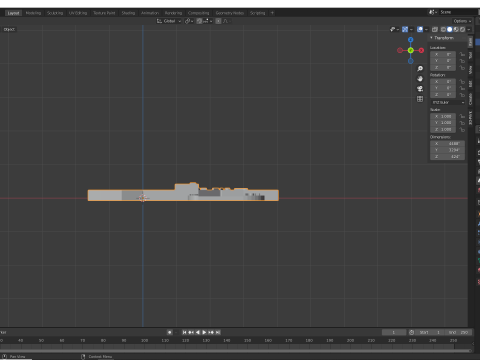Toggle the camera view icon
The height and width of the screenshot is (360, 480).
point(420,89)
